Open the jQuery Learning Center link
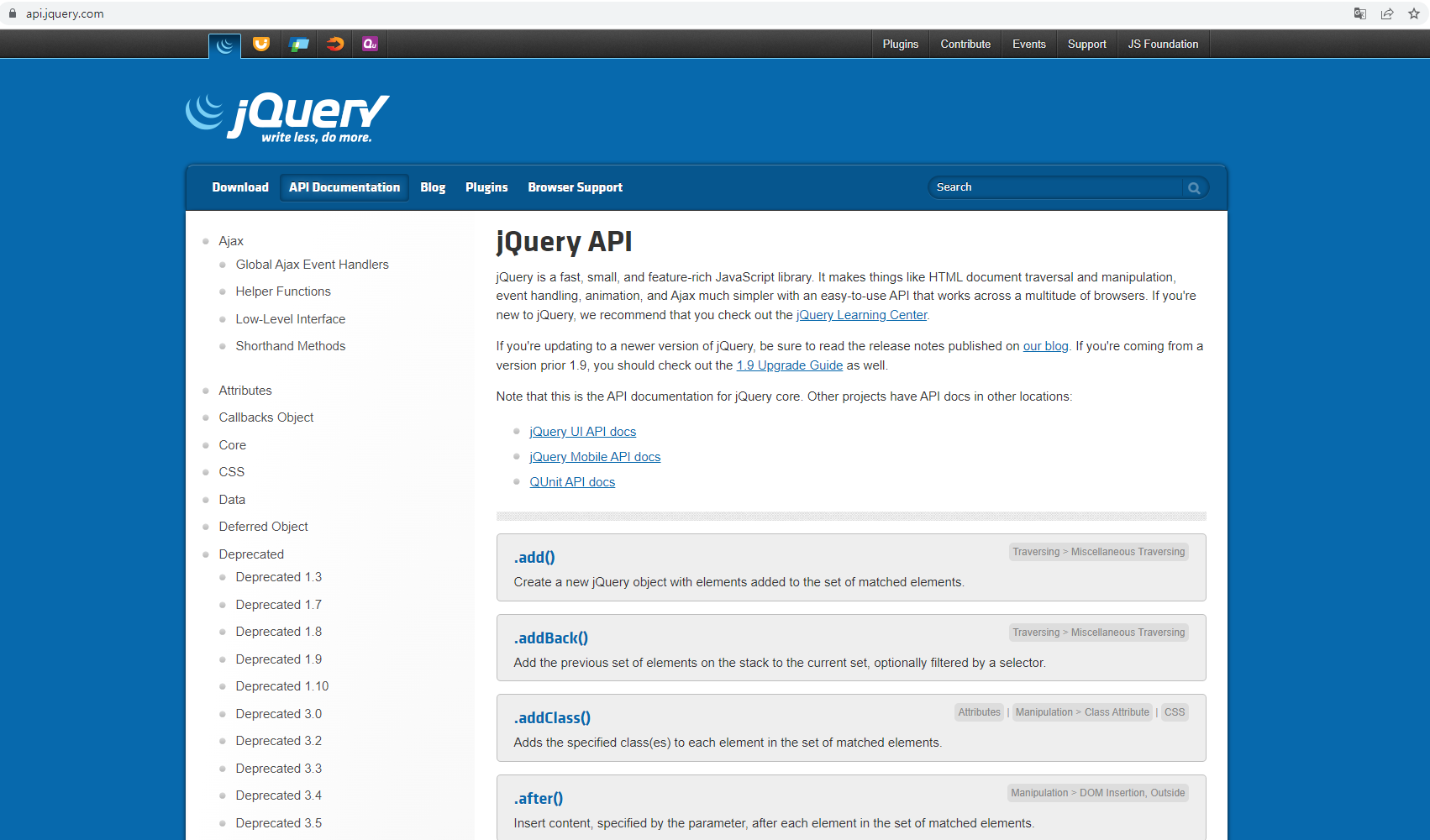 (x=861, y=315)
